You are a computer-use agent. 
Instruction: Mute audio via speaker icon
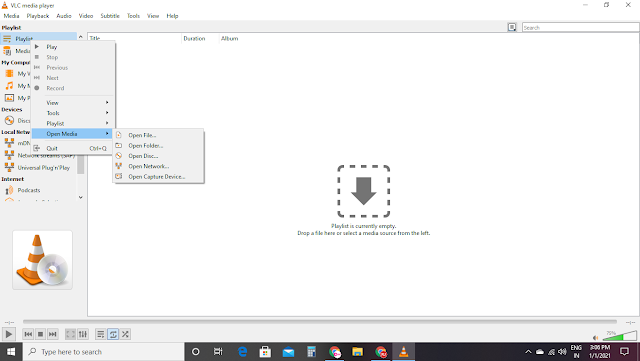pos(596,338)
